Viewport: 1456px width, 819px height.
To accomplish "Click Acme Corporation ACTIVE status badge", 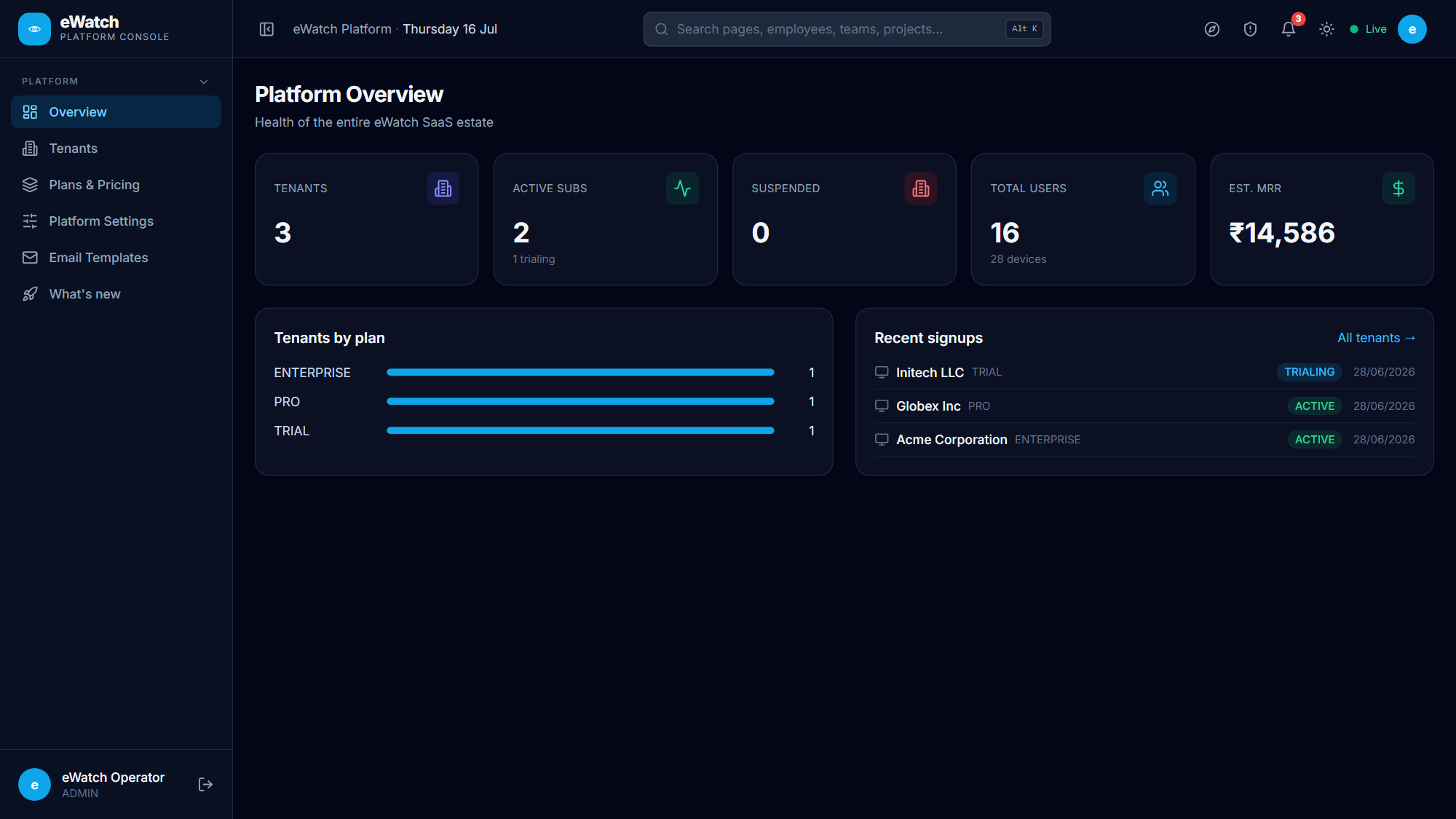I will 1315,440.
